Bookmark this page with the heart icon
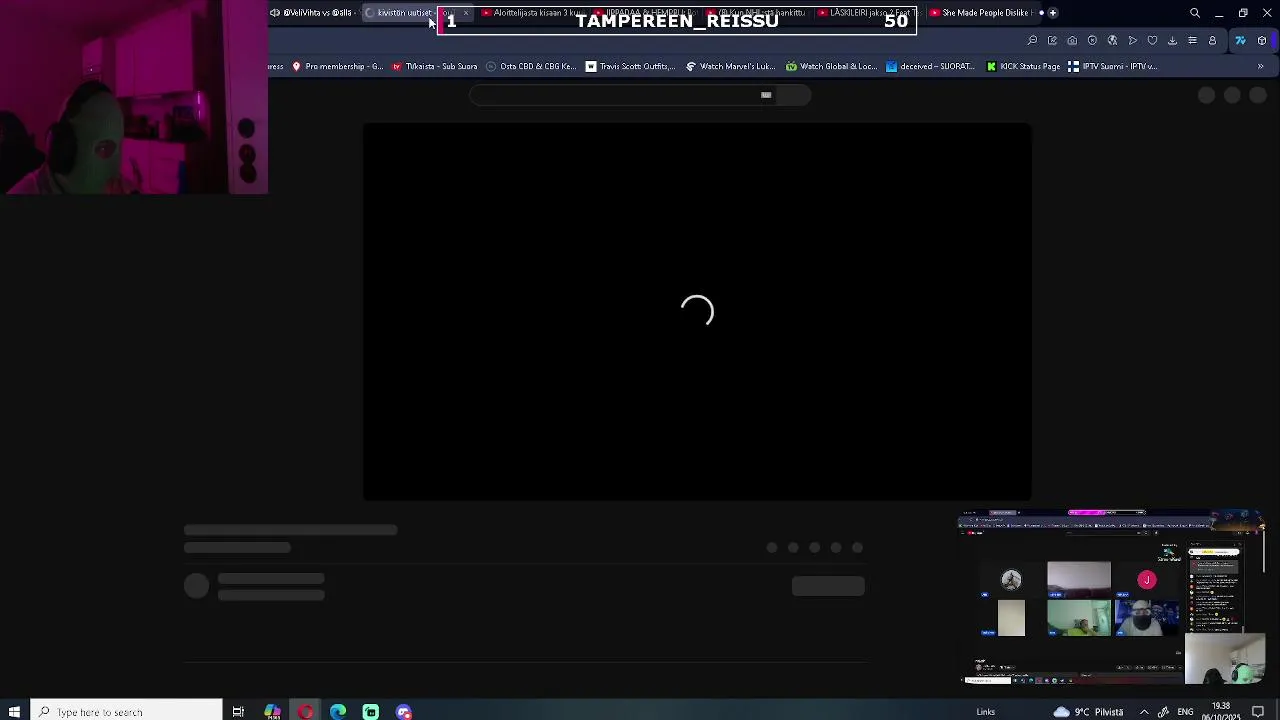The width and height of the screenshot is (1280, 720). (x=1152, y=41)
